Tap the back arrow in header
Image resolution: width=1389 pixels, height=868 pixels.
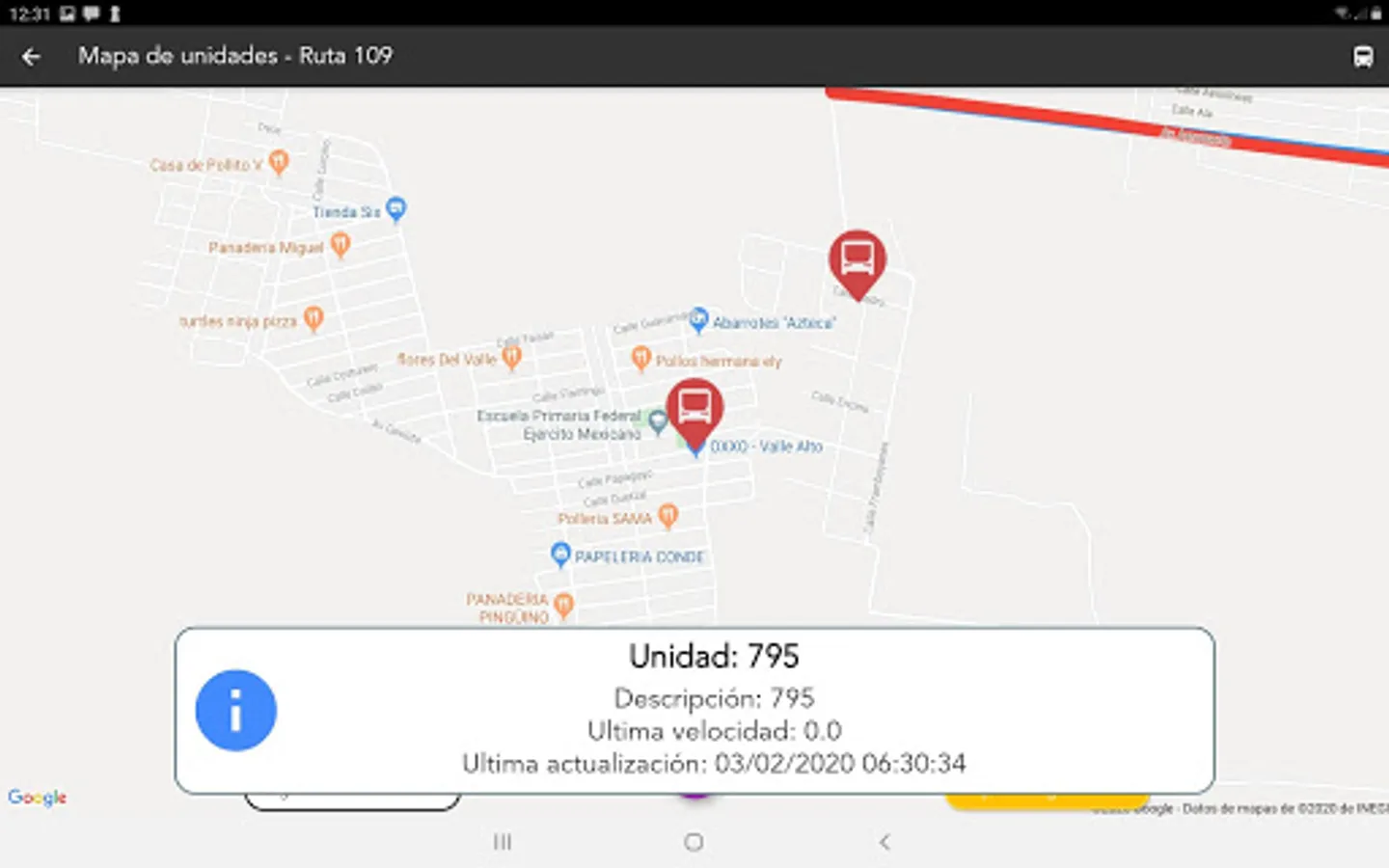31,57
